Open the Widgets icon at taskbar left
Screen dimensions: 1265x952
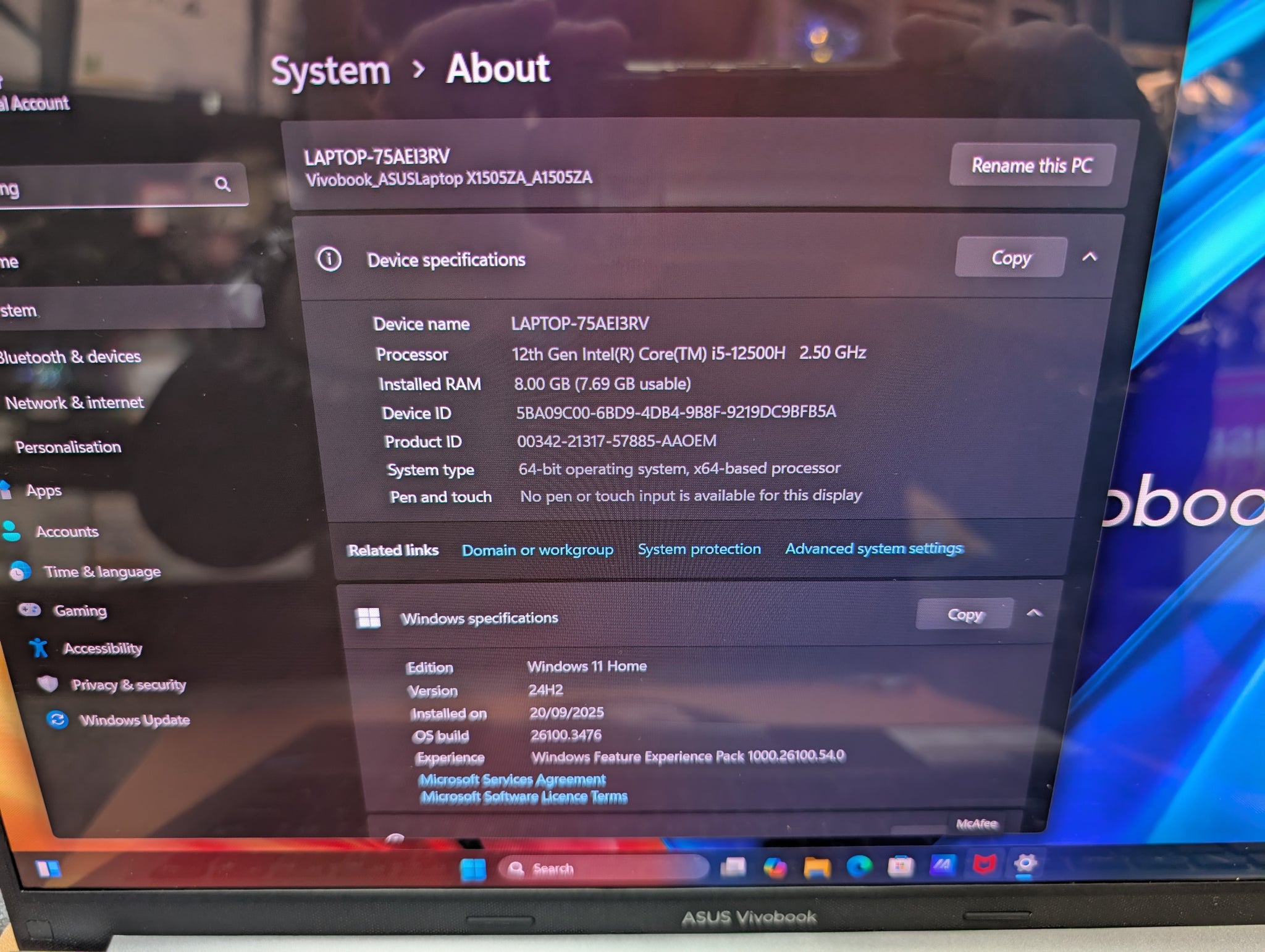(x=48, y=869)
